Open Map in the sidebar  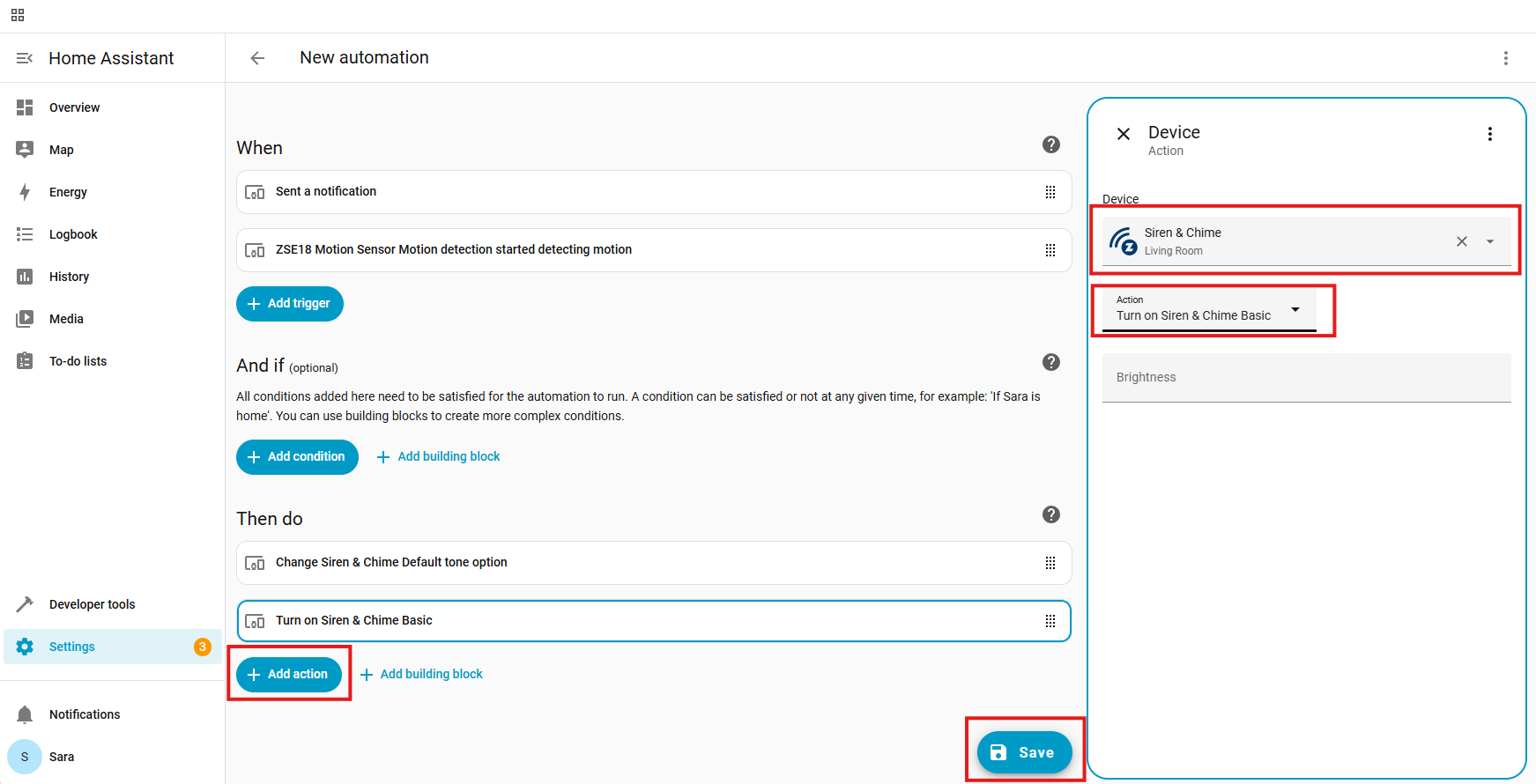pyautogui.click(x=113, y=150)
